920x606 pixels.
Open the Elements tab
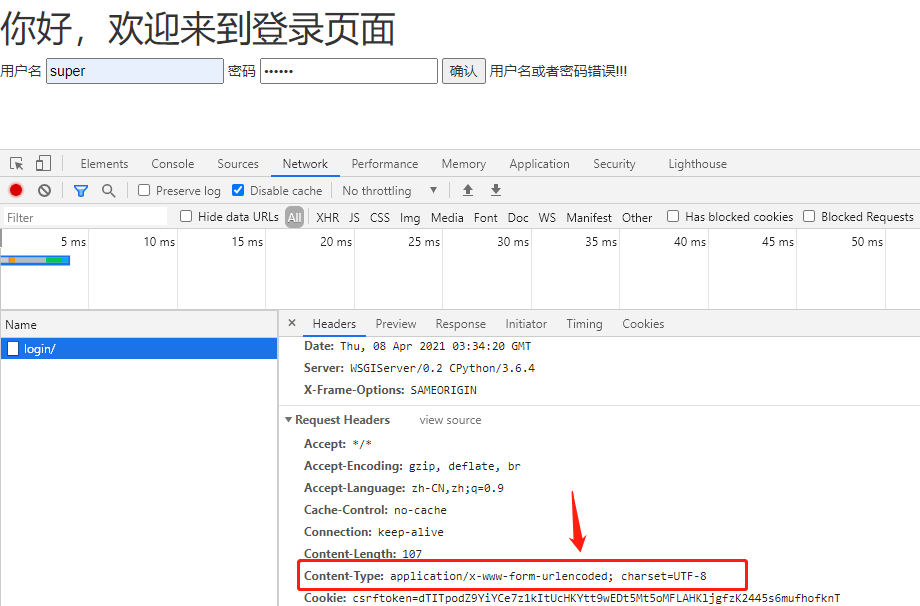click(104, 164)
